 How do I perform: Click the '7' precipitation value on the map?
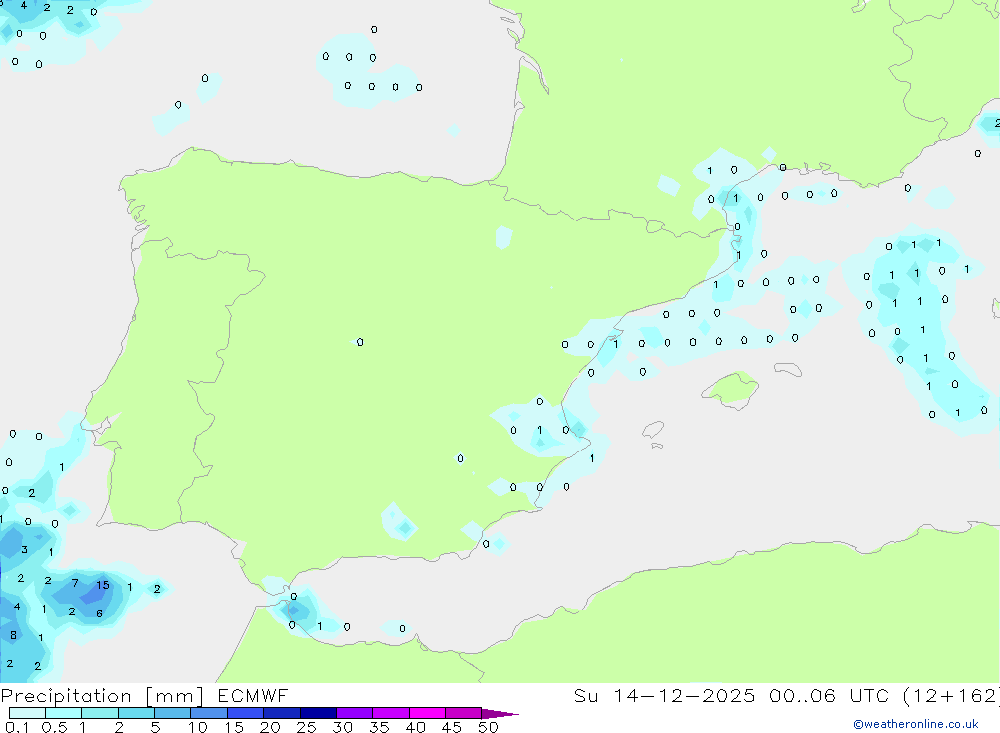click(x=75, y=582)
